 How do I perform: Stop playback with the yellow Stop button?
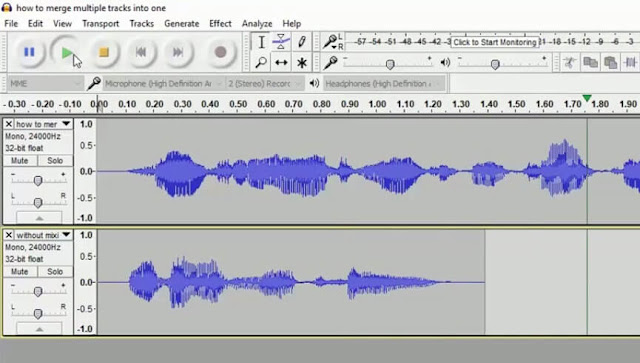pyautogui.click(x=104, y=52)
